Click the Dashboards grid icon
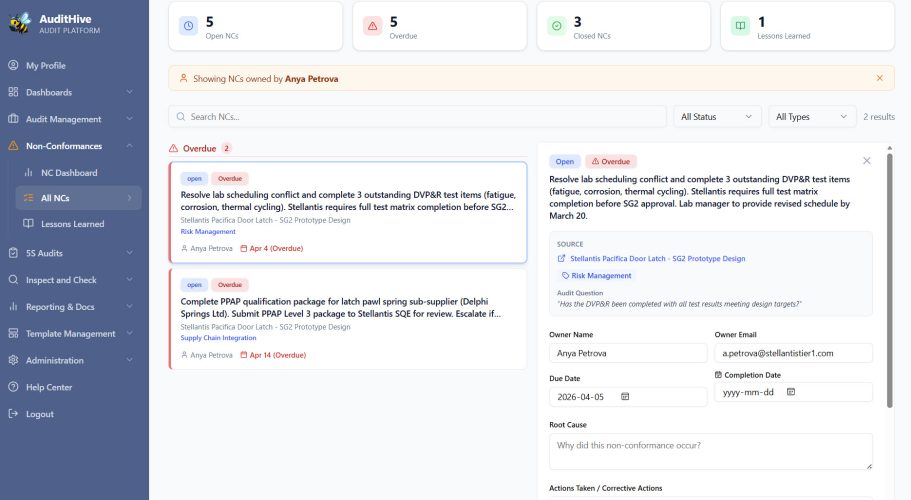 click(x=13, y=92)
